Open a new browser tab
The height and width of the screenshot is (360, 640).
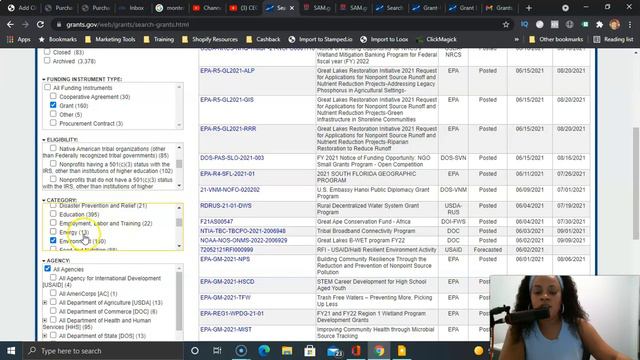pos(529,8)
